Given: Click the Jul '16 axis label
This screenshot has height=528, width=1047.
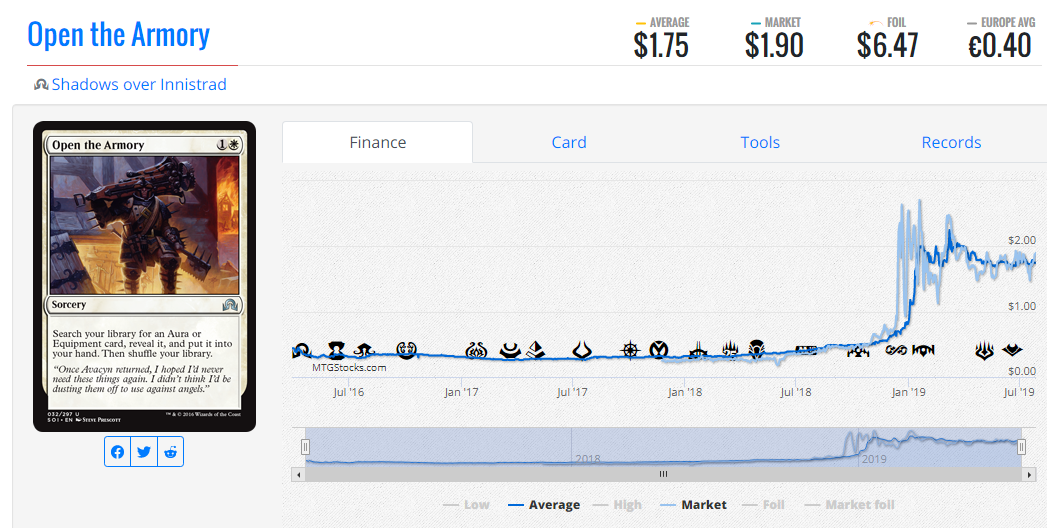Looking at the screenshot, I should click(349, 392).
